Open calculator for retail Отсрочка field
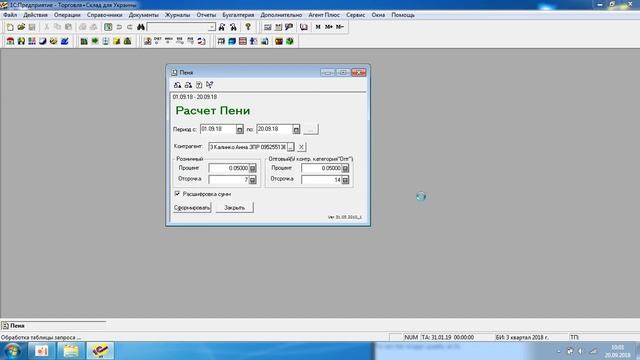The width and height of the screenshot is (640, 360). point(253,180)
